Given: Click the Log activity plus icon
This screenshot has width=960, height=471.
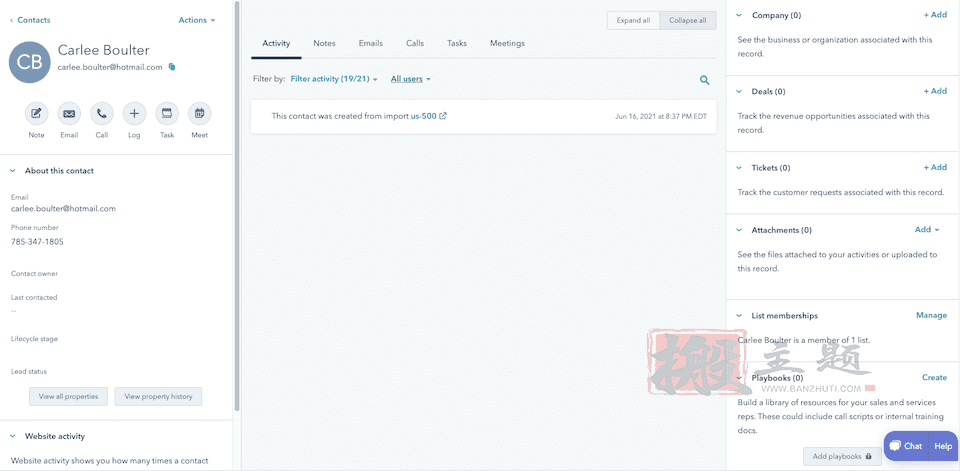Looking at the screenshot, I should coord(135,114).
